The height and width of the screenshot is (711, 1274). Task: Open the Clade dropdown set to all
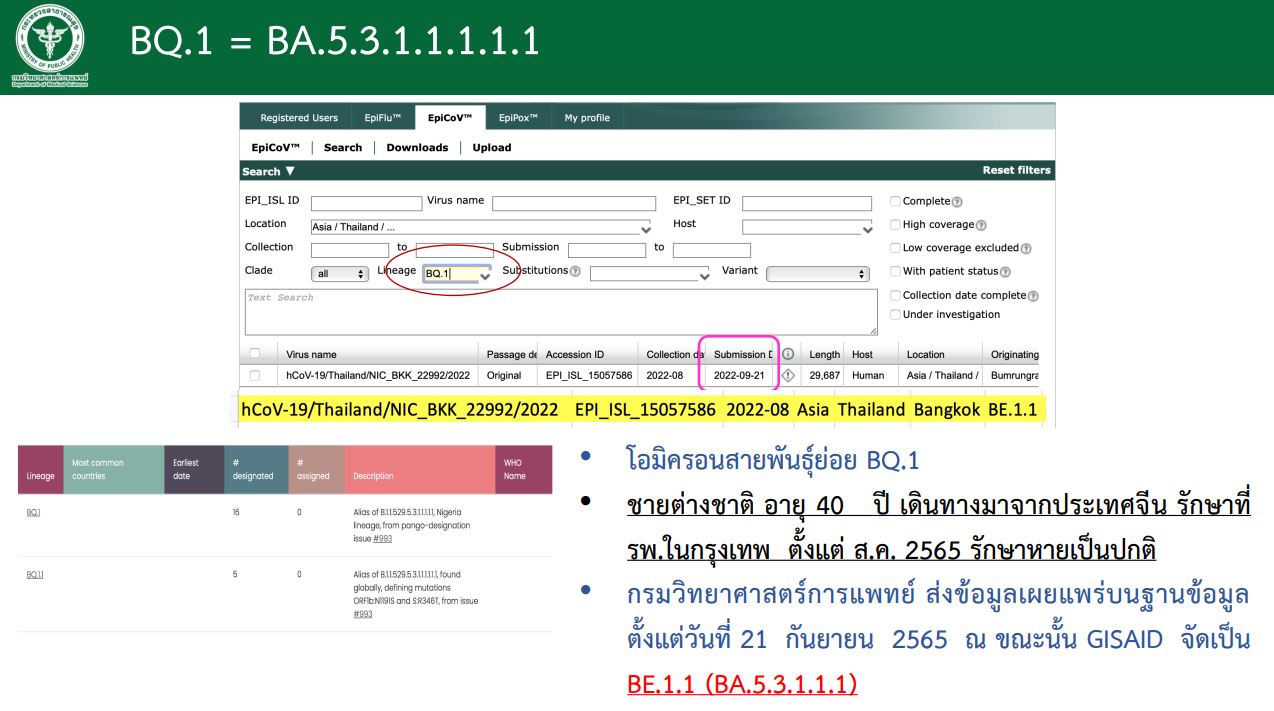(x=340, y=274)
